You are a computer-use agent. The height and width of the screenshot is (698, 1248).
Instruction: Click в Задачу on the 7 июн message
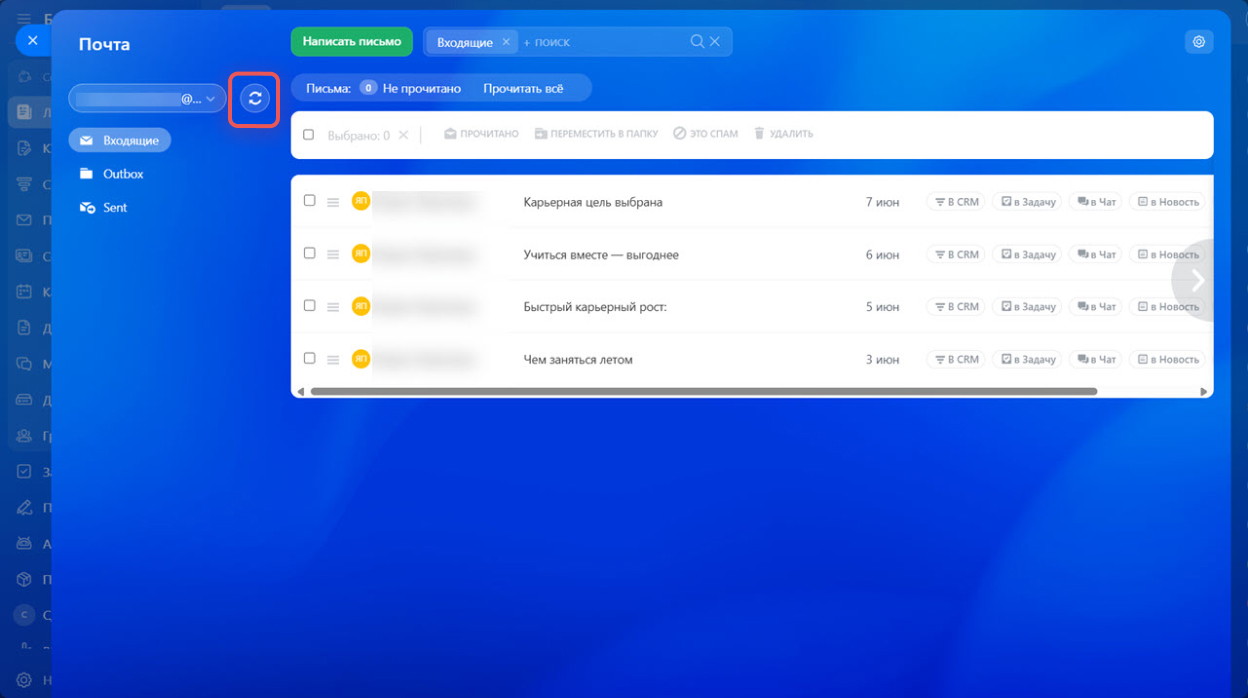1027,202
